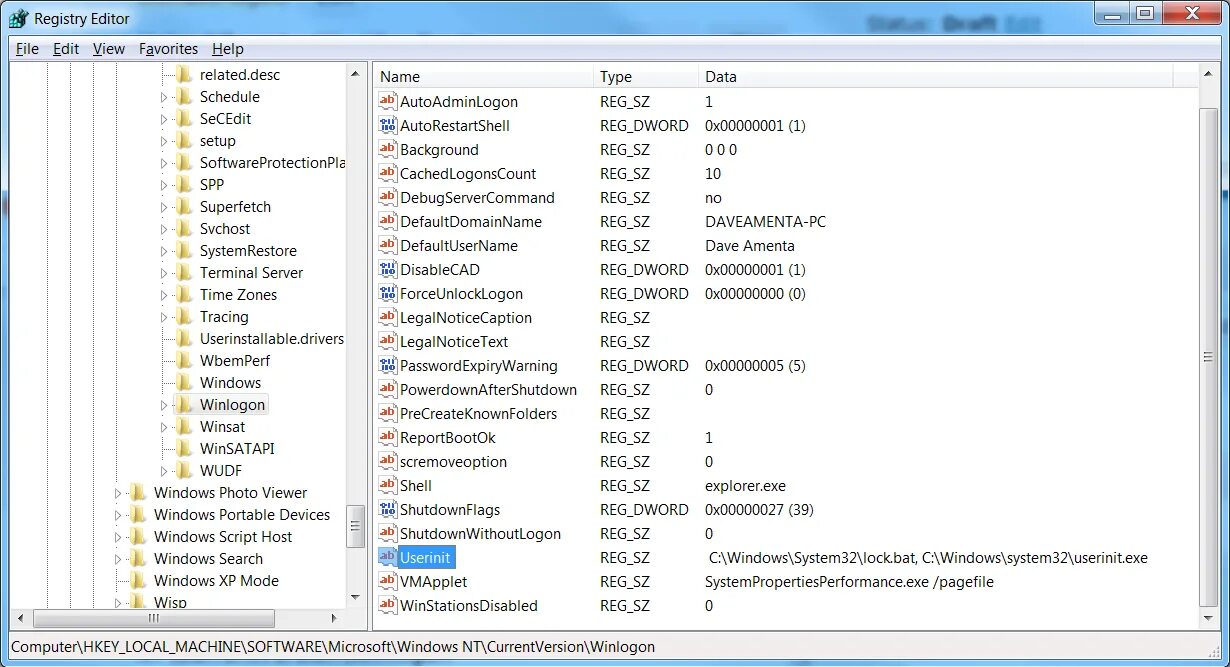This screenshot has width=1230, height=667.
Task: Click the tree pane scroll down arrow
Action: click(x=355, y=598)
